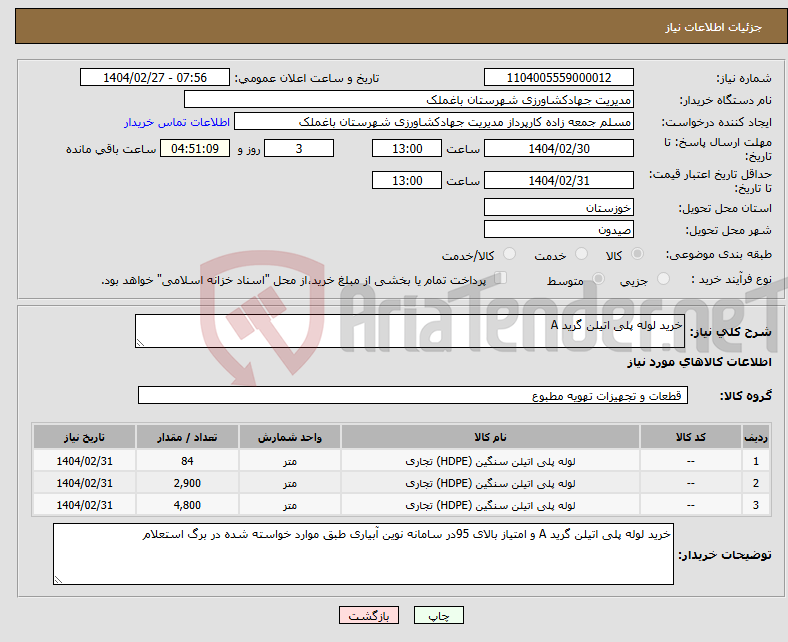Screen dimensions: 788x642
Task: Toggle the اسناد خزانه اسلامی payment checkbox
Action: pos(501,278)
